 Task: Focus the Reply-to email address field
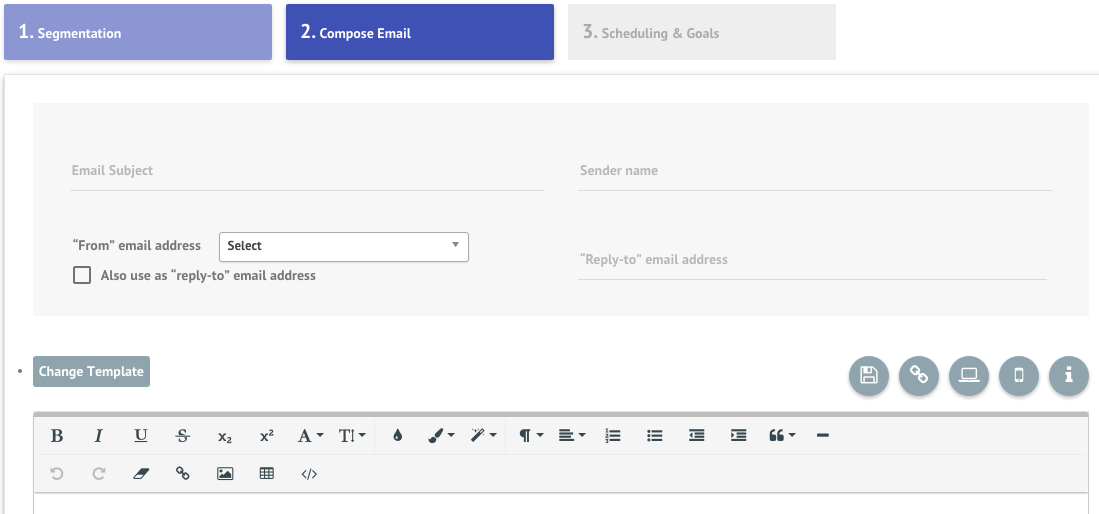tap(812, 260)
